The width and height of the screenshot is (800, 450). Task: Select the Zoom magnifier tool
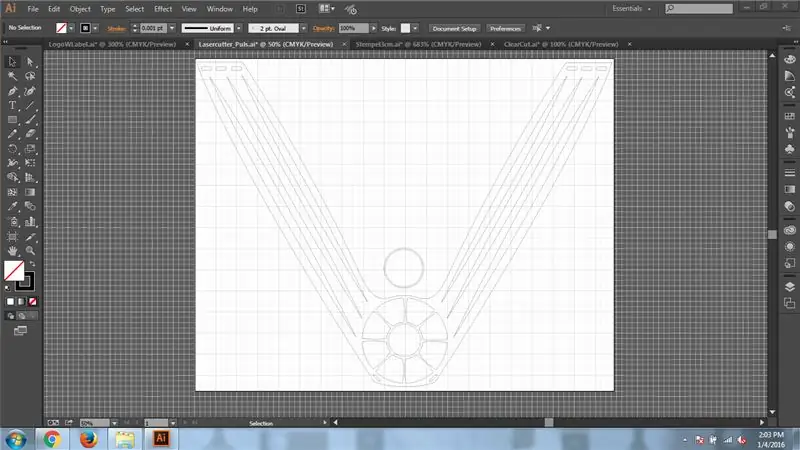[30, 251]
